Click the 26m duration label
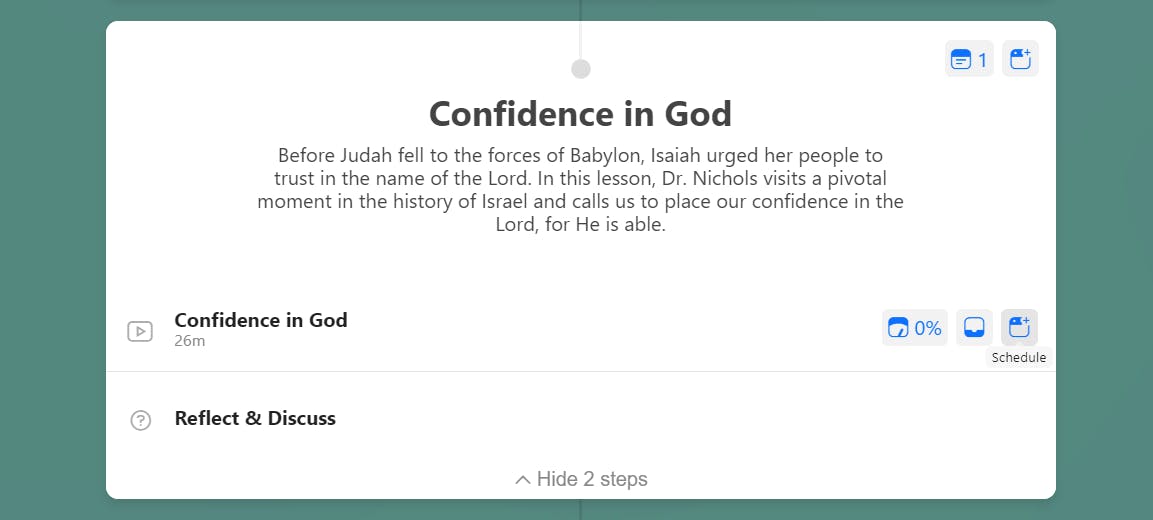1153x520 pixels. pyautogui.click(x=190, y=341)
